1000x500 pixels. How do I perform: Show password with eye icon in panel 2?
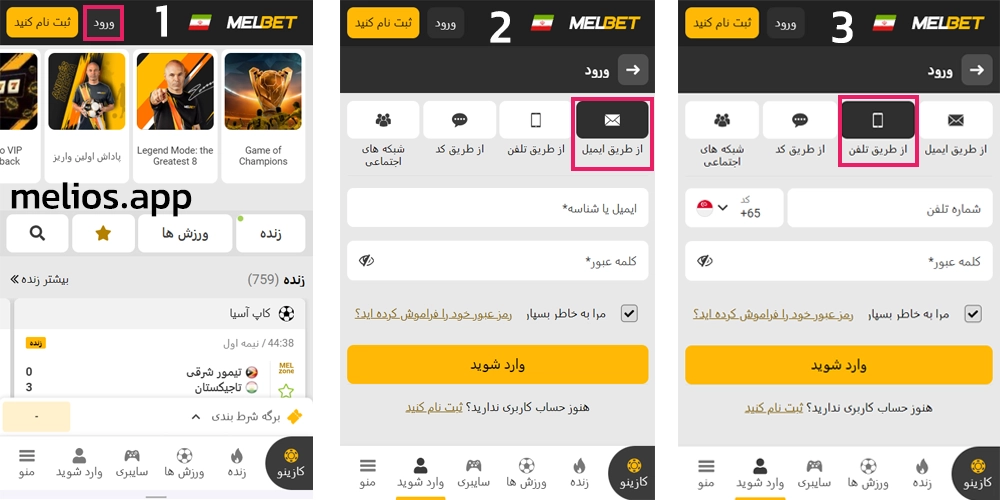[366, 261]
